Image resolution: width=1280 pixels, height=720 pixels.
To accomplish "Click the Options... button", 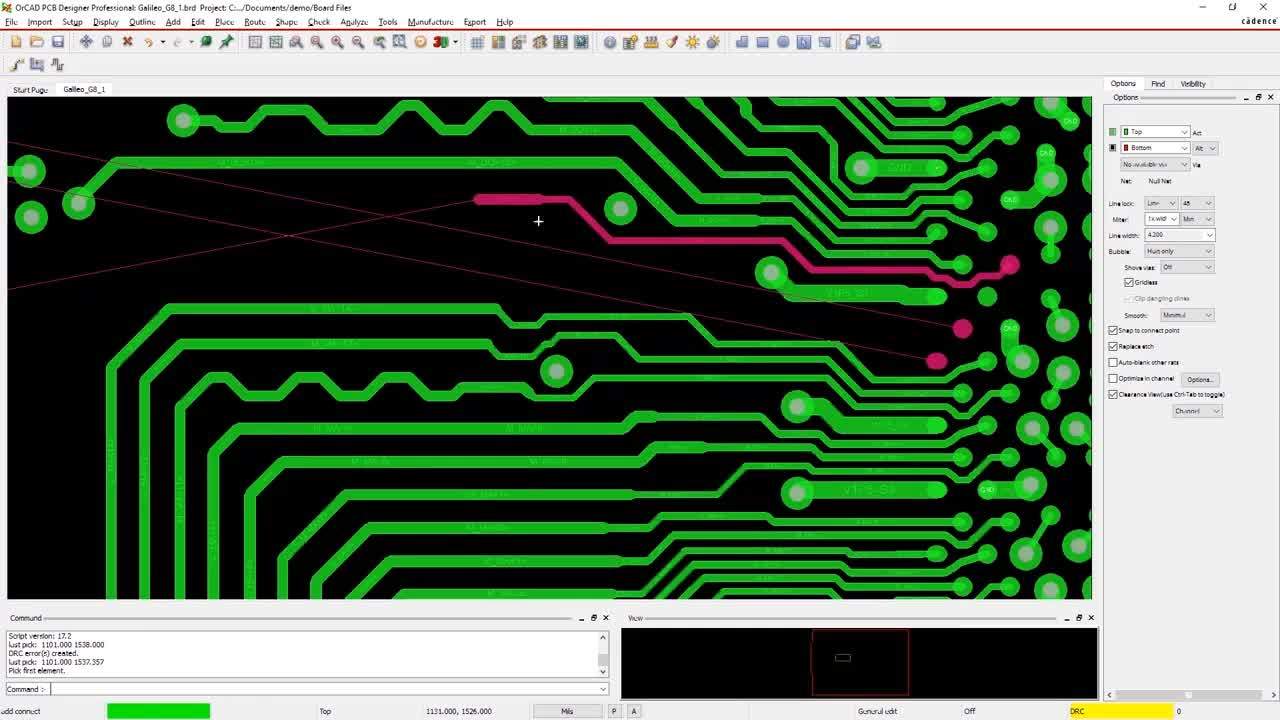I will click(x=1200, y=379).
